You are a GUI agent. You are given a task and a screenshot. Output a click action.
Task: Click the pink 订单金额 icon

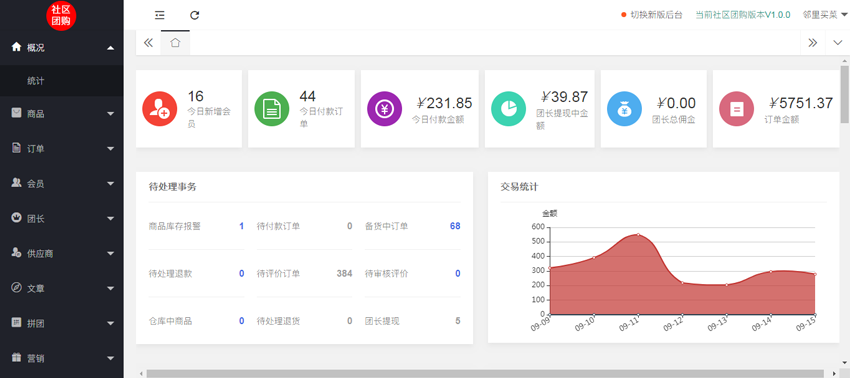tap(736, 108)
